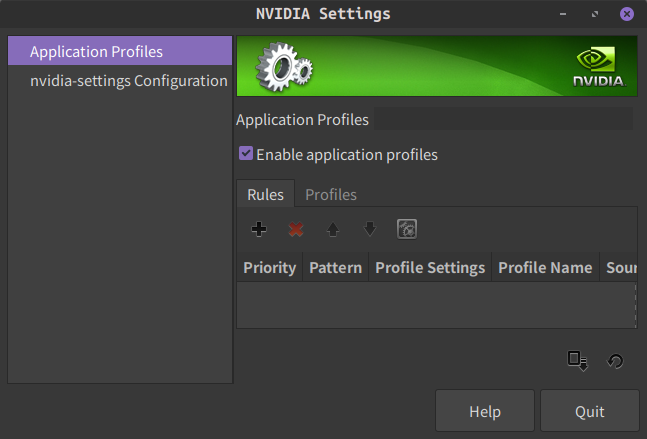Image resolution: width=647 pixels, height=439 pixels.
Task: Save changes with the save icon
Action: point(577,361)
